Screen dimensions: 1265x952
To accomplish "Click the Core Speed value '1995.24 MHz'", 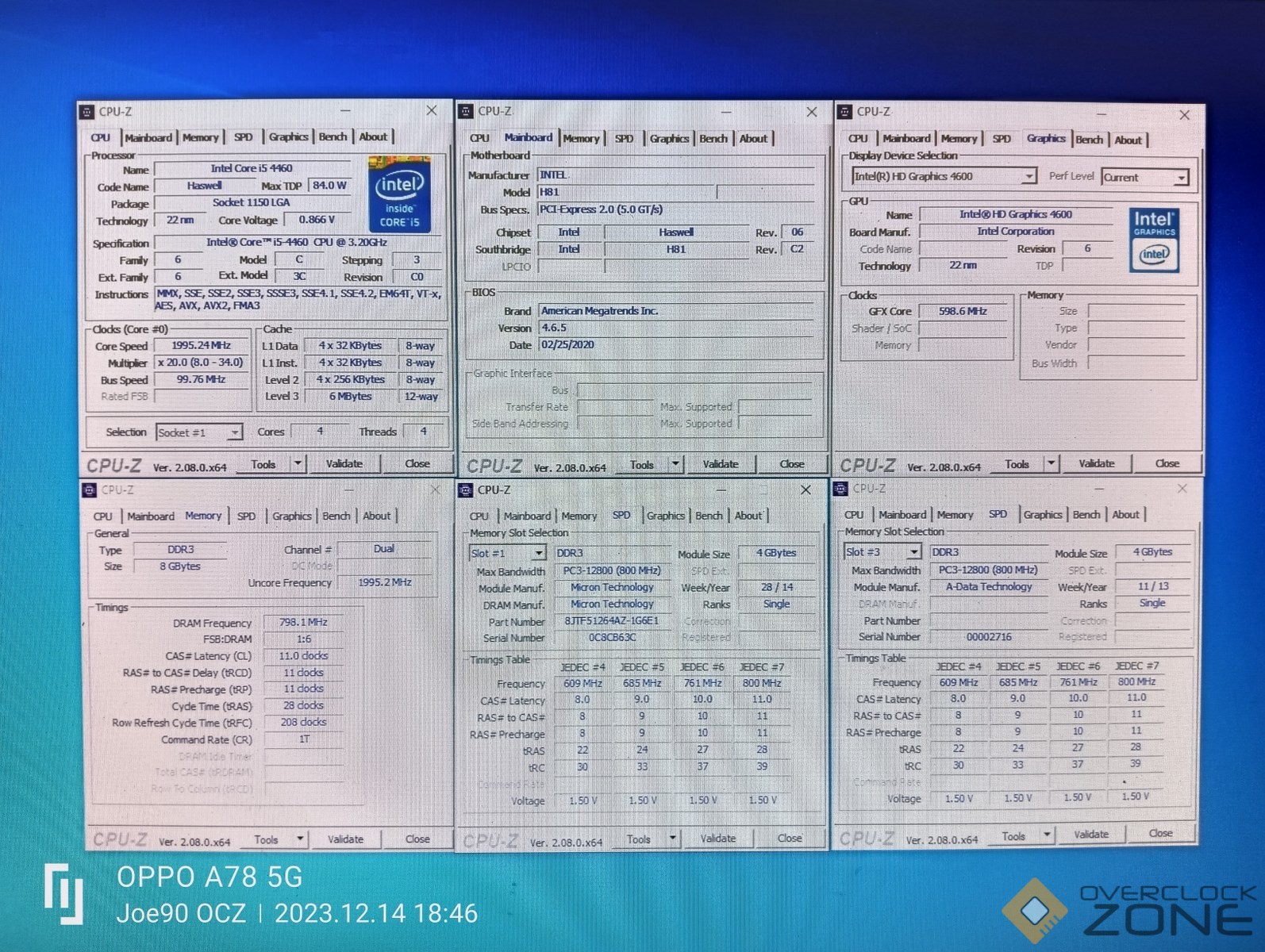I will coord(202,345).
